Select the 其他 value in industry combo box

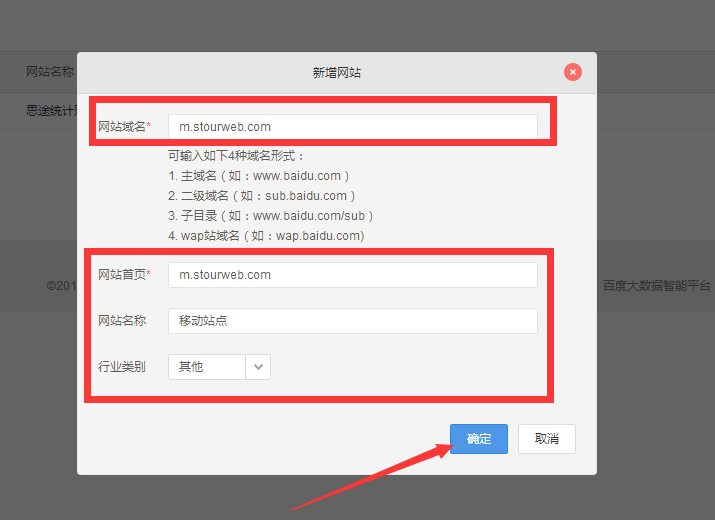click(x=206, y=367)
